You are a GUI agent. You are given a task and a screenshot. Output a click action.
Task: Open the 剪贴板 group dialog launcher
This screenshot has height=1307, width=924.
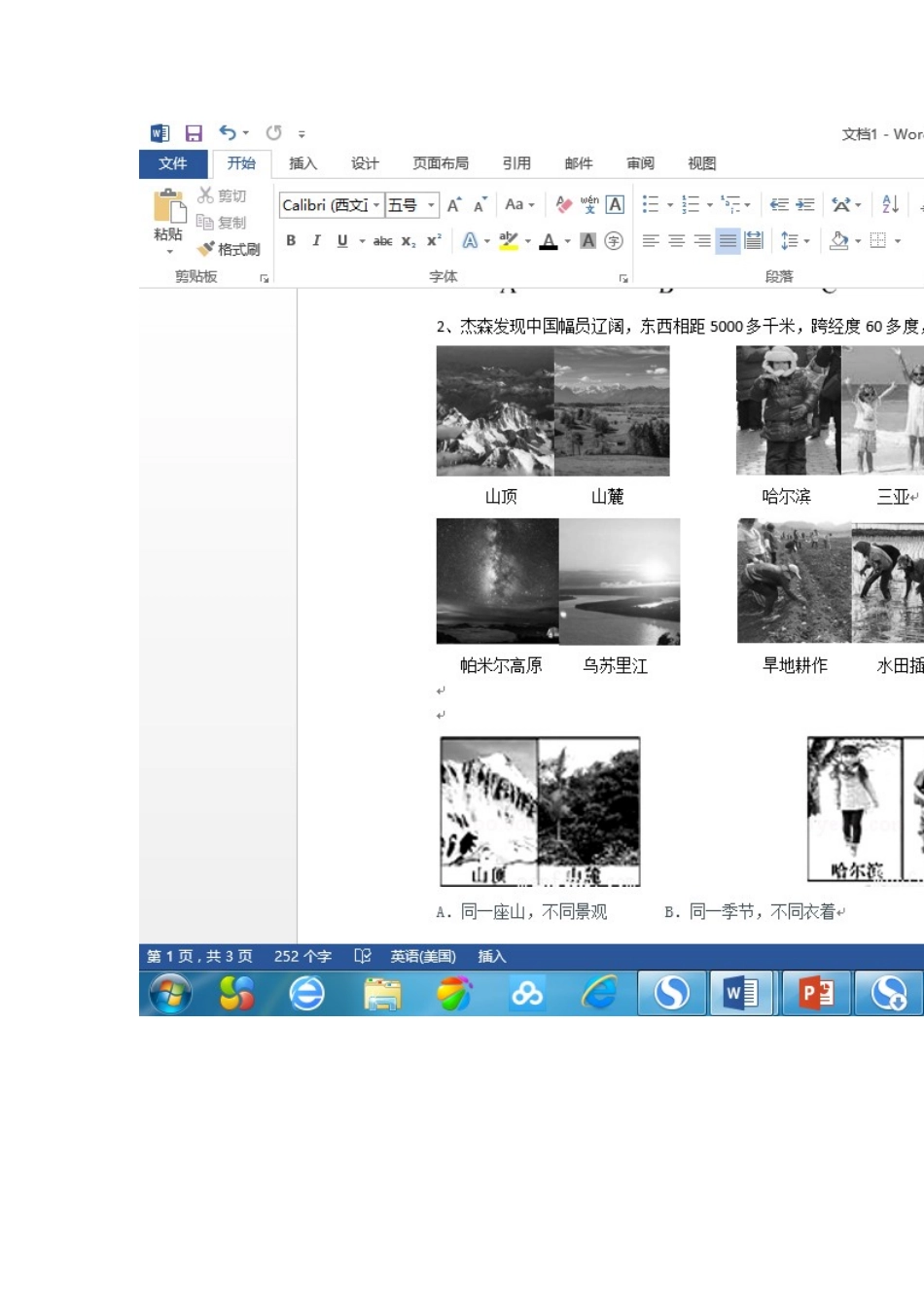pyautogui.click(x=265, y=278)
